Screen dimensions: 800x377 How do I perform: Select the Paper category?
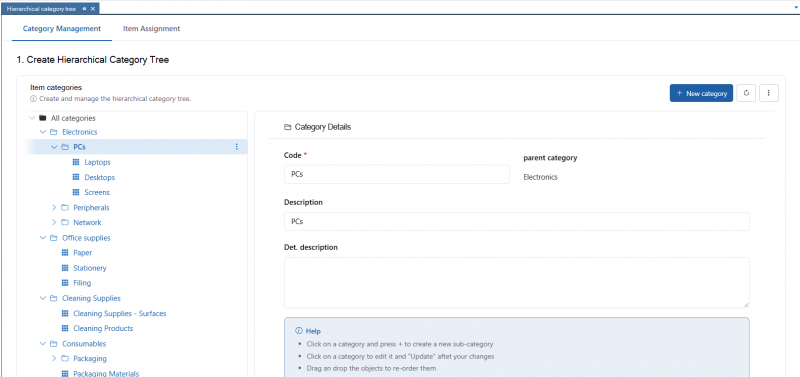[x=83, y=253]
